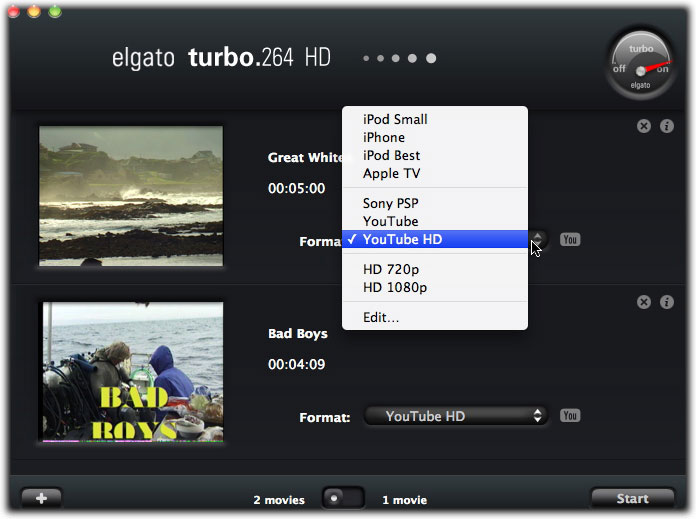Minimize the window with the yellow button

pos(34,11)
